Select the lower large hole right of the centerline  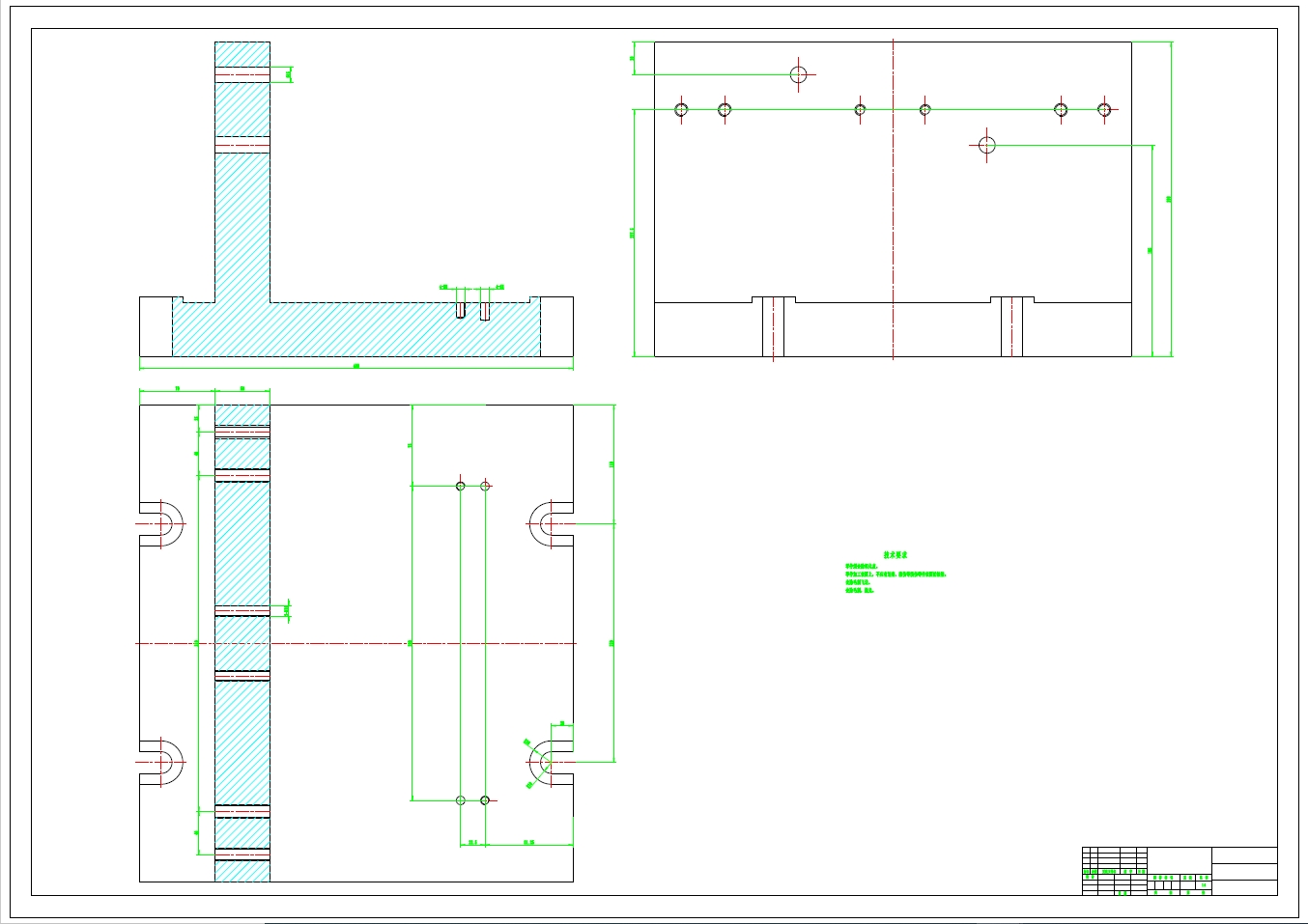(x=986, y=145)
